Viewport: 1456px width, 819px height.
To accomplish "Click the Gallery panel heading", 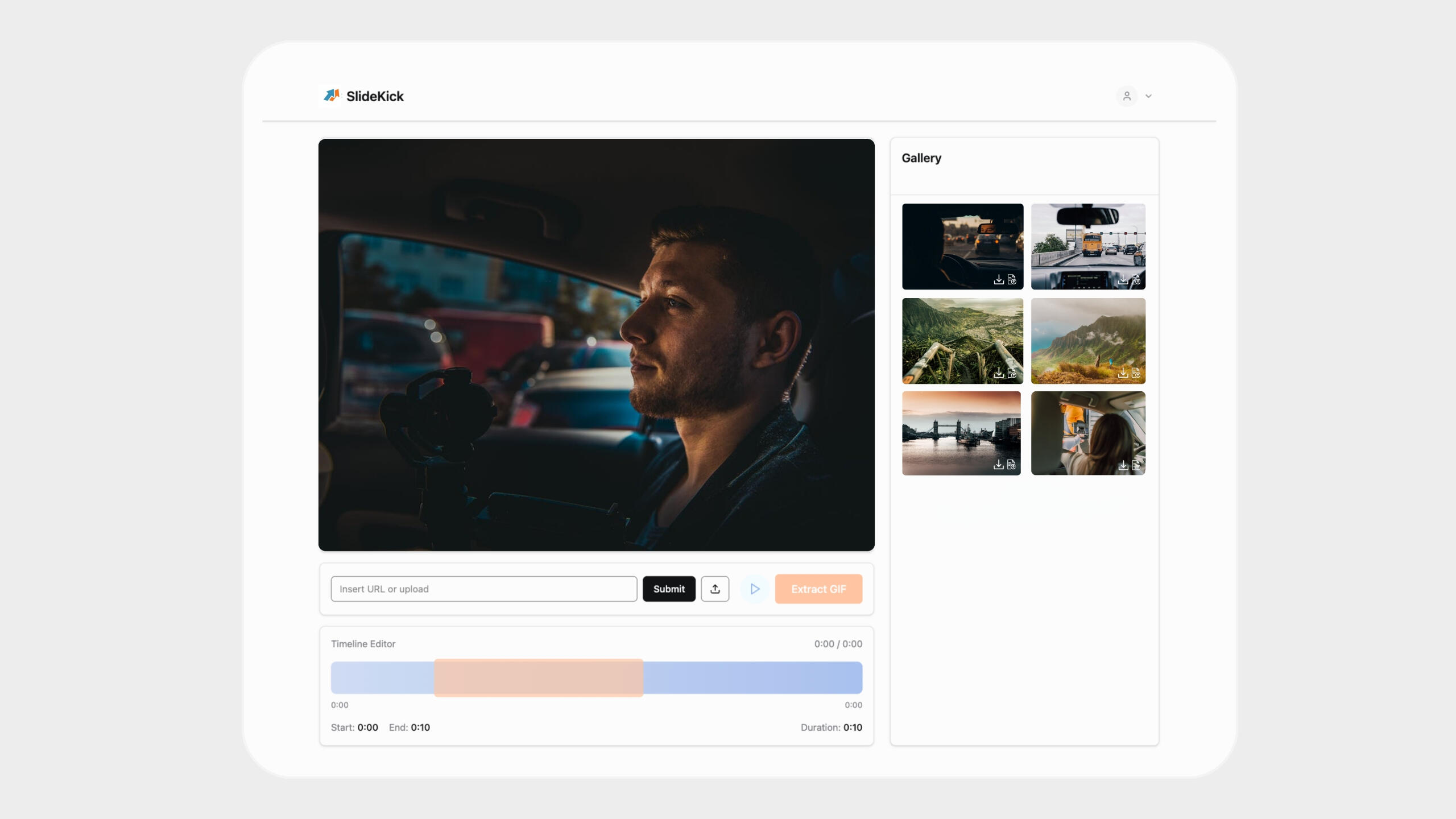I will 921,158.
